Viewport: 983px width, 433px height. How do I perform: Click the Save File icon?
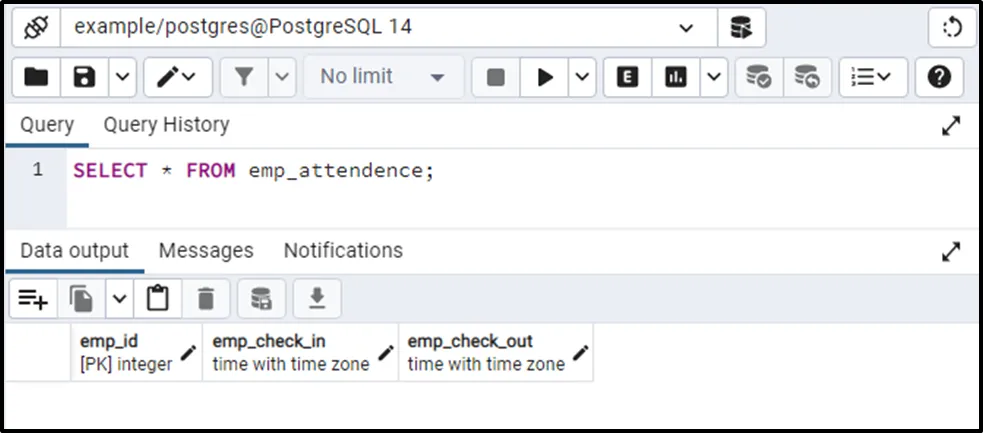pos(85,77)
